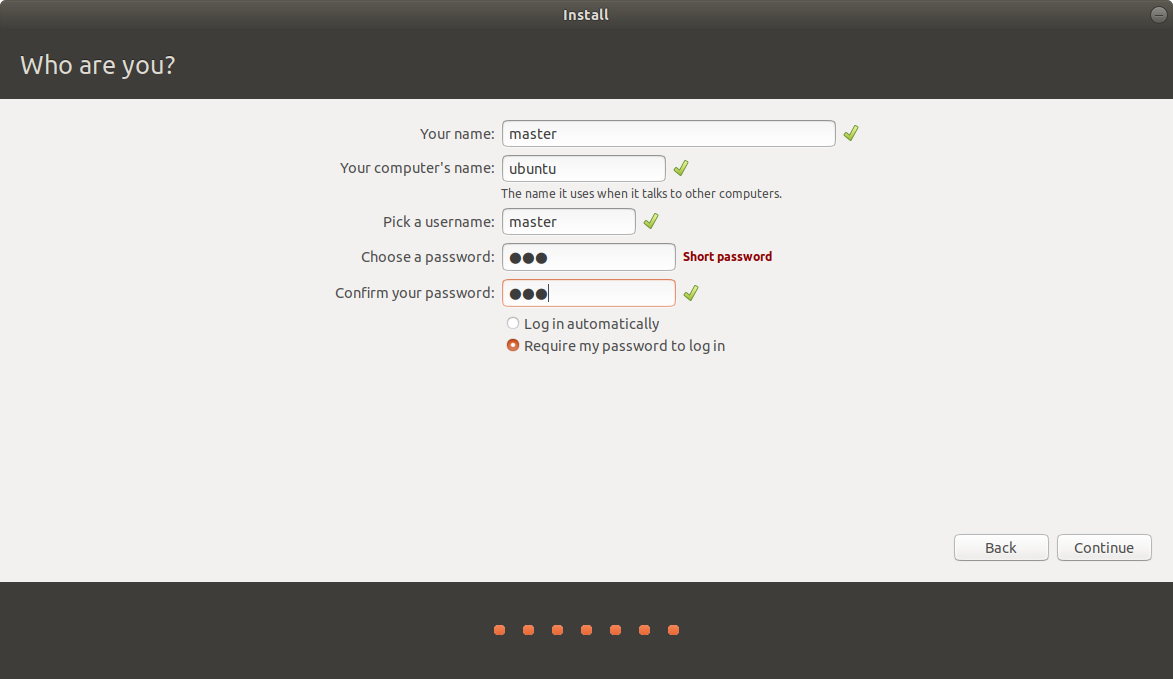Click the Continue button
The width and height of the screenshot is (1173, 679).
click(1104, 547)
